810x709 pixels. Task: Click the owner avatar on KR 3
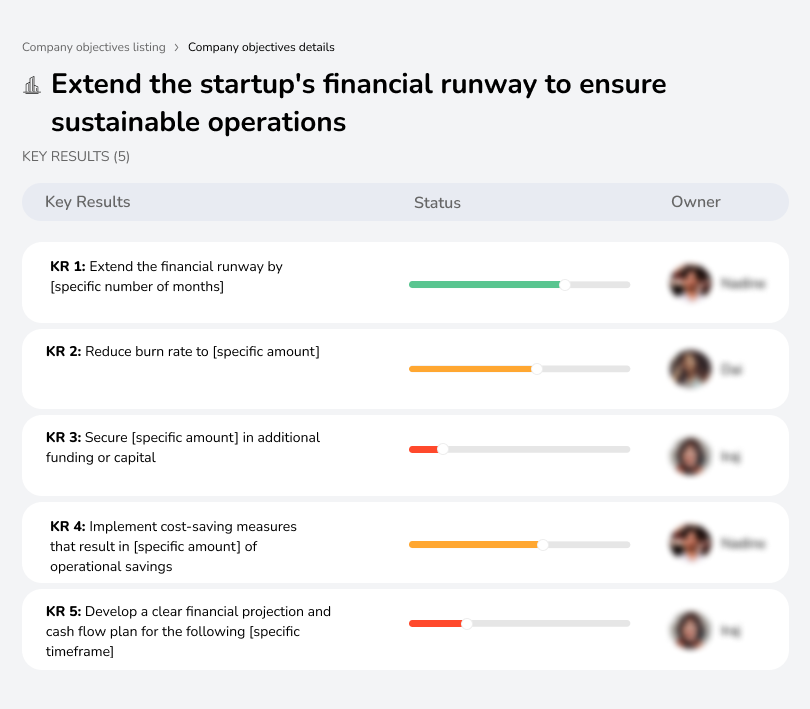(690, 455)
